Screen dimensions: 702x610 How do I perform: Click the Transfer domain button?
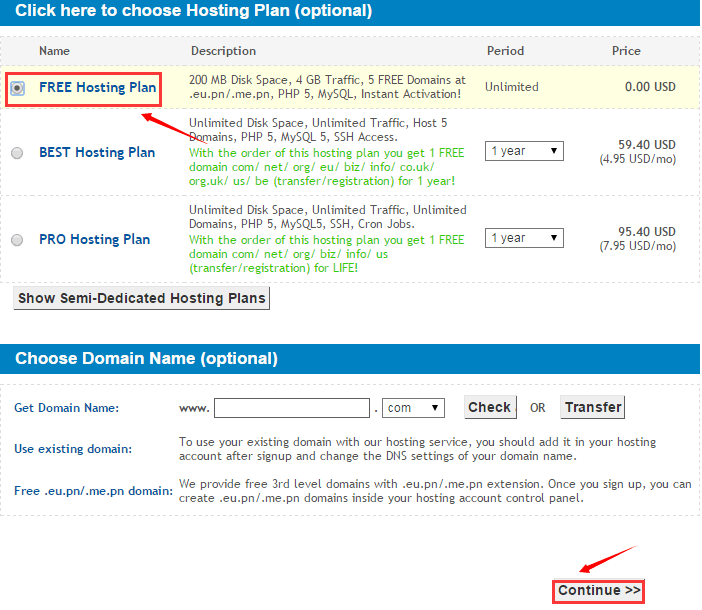coord(593,407)
